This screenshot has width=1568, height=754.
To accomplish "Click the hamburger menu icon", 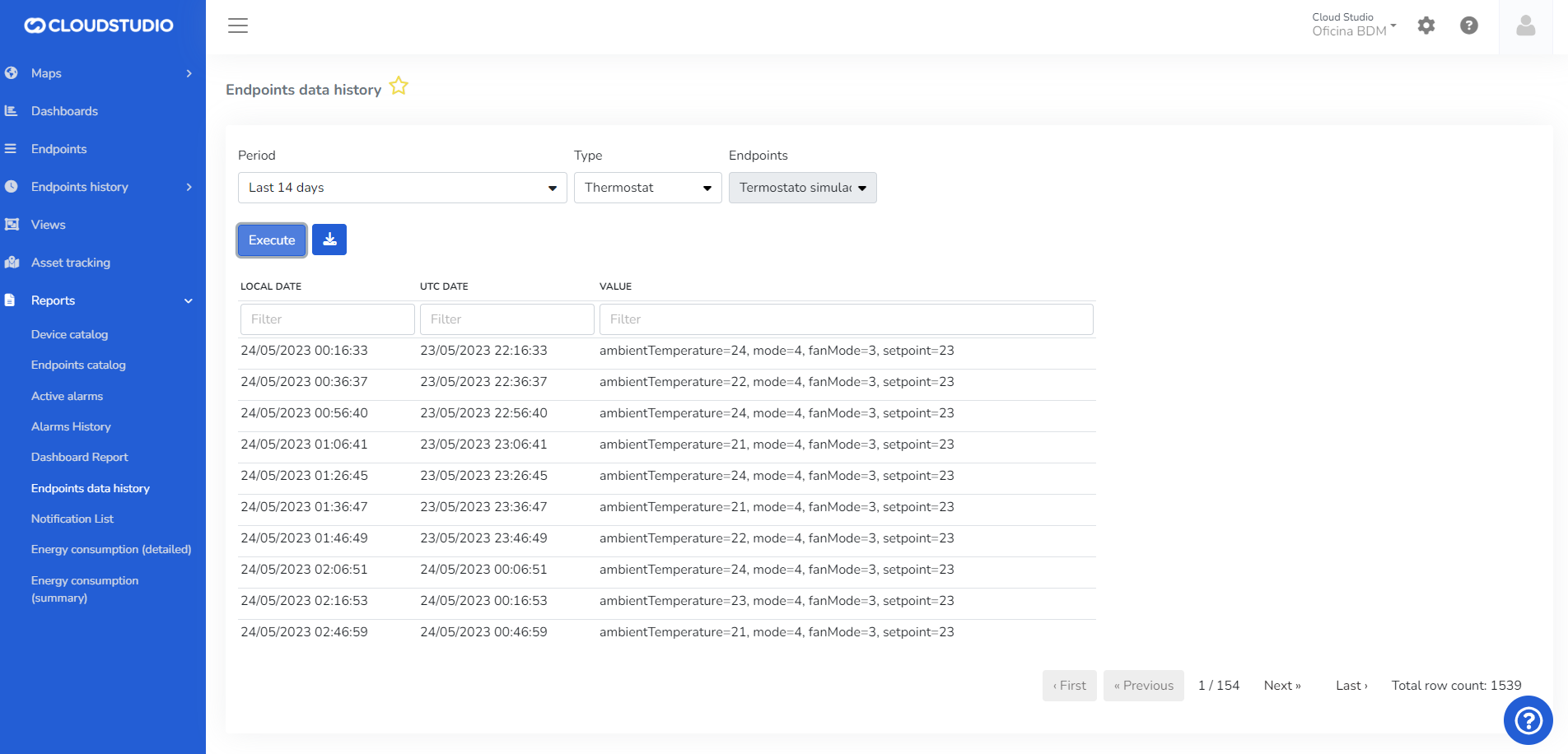I will [238, 26].
